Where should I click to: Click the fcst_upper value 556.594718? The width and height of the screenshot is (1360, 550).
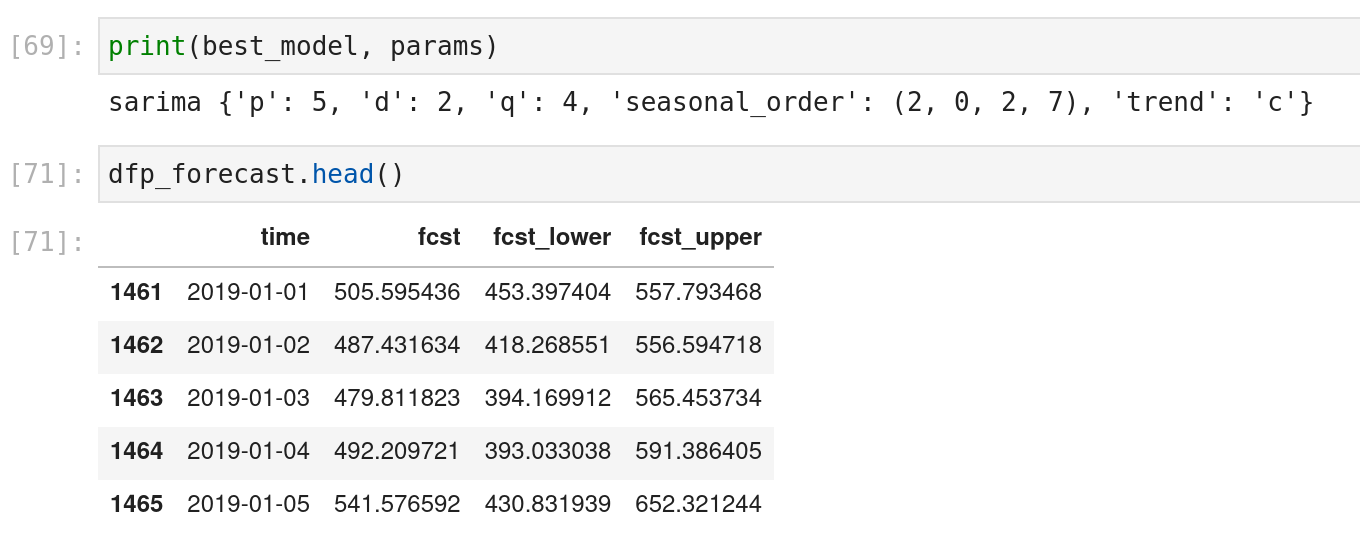point(698,345)
